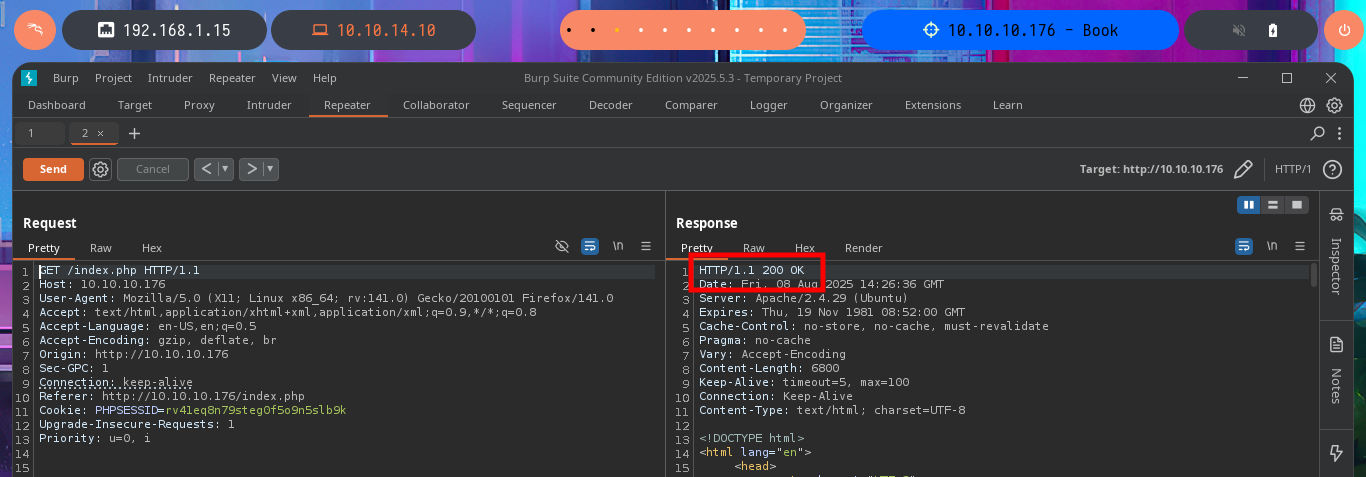Screen dimensions: 1366x477
Task: Click lightning bolt icon in right sidebar
Action: 1336,453
